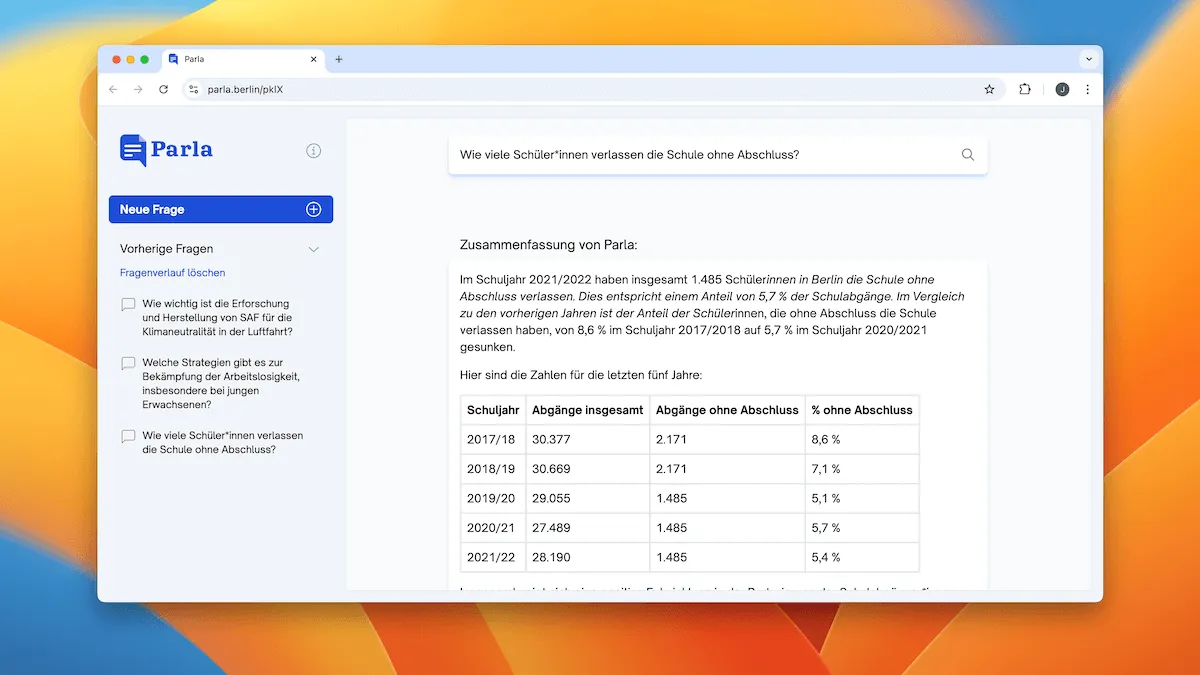Select the Parla browser tab
Screen dimensions: 1200x675
pyautogui.click(x=240, y=59)
